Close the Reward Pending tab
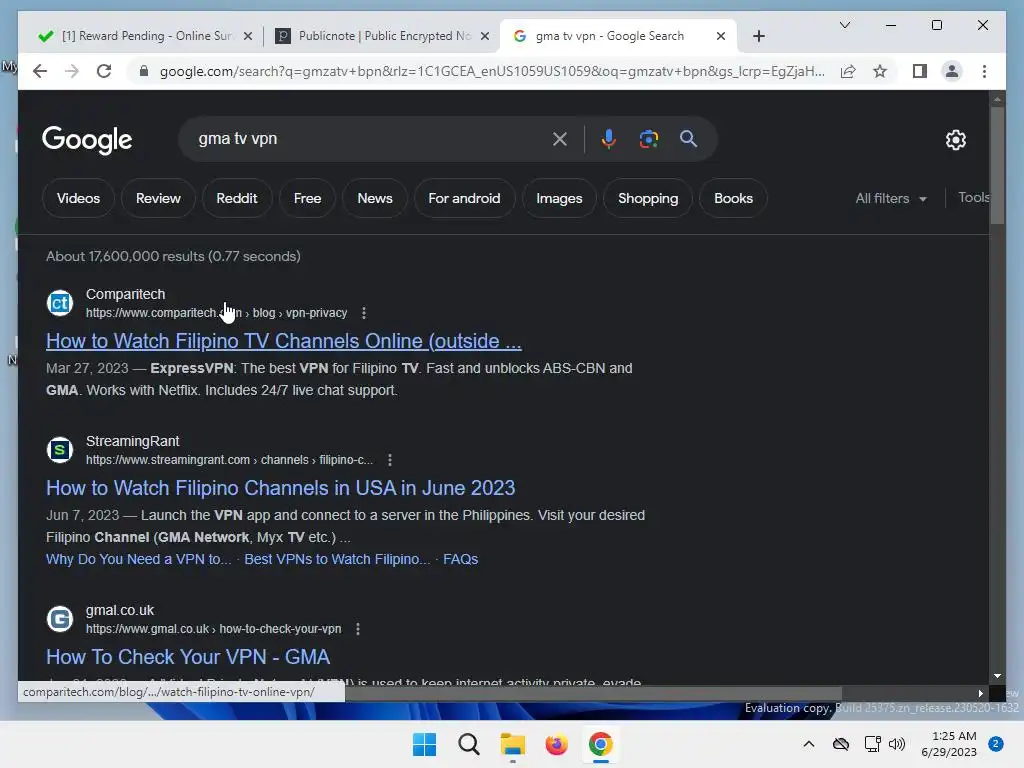Image resolution: width=1024 pixels, height=768 pixels. coord(248,37)
